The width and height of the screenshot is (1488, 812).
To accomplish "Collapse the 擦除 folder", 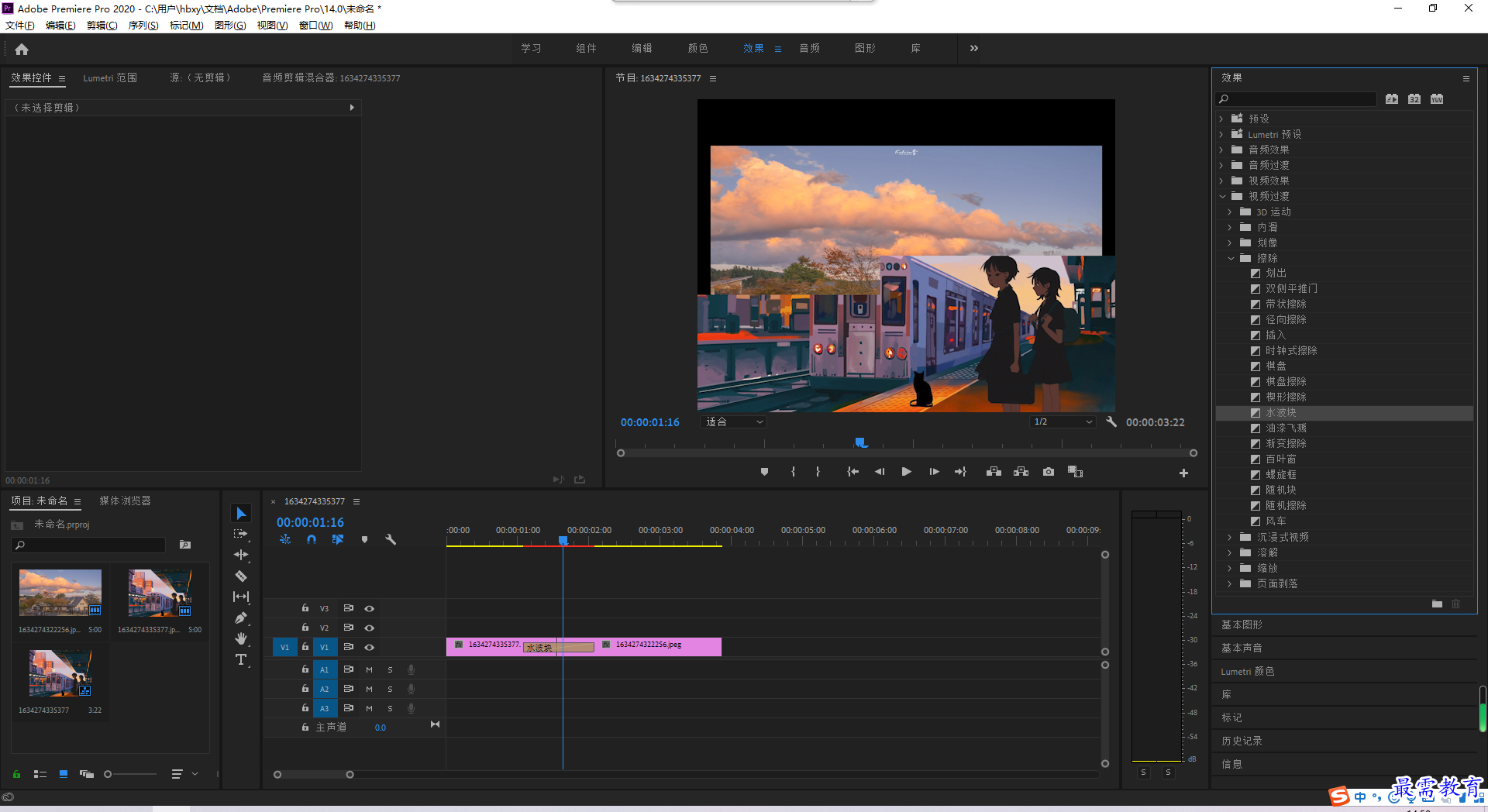I will [1230, 258].
